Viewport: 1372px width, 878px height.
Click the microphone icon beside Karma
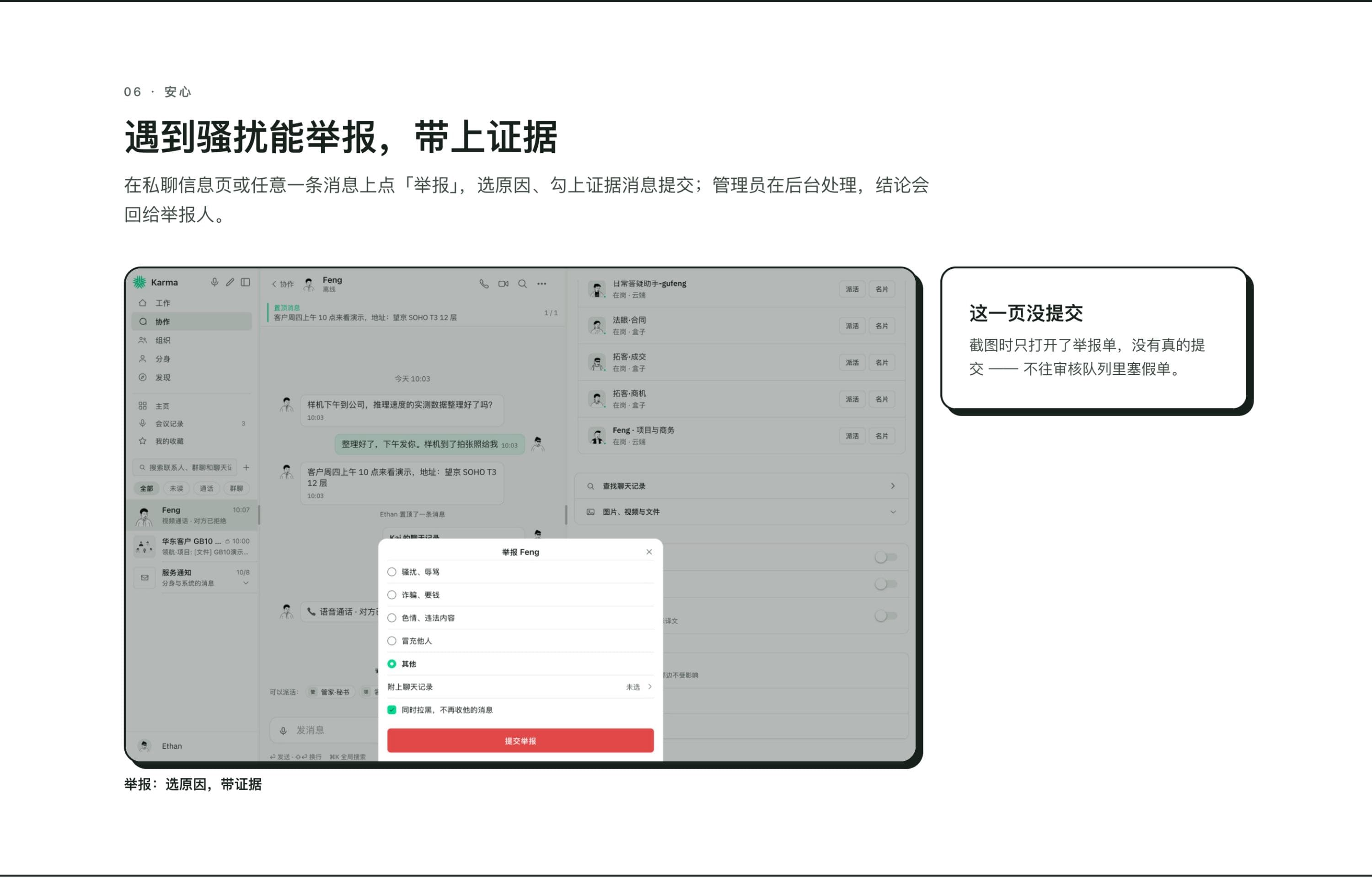click(214, 282)
